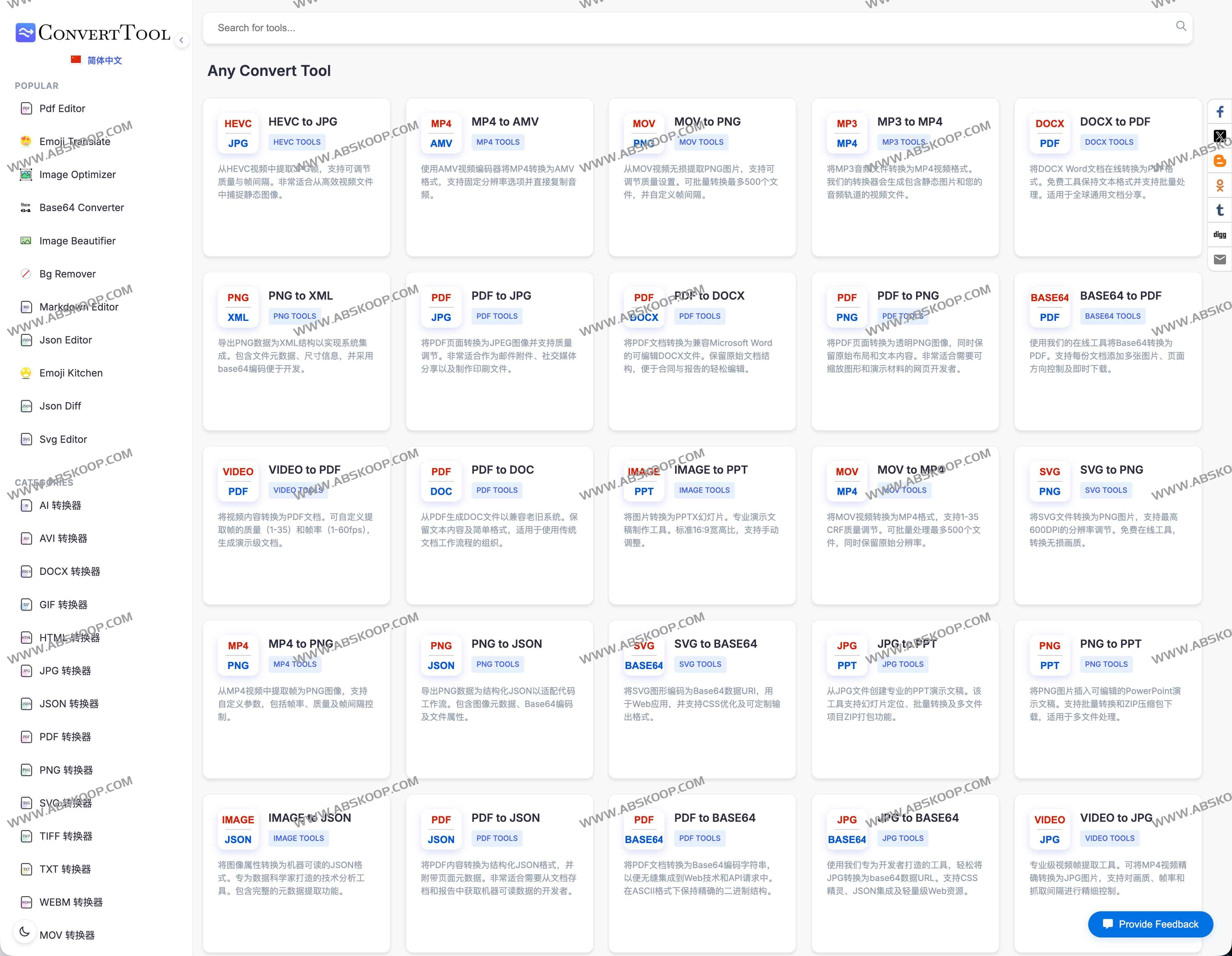Launch the Bg Remover tool
This screenshot has width=1232, height=956.
68,273
